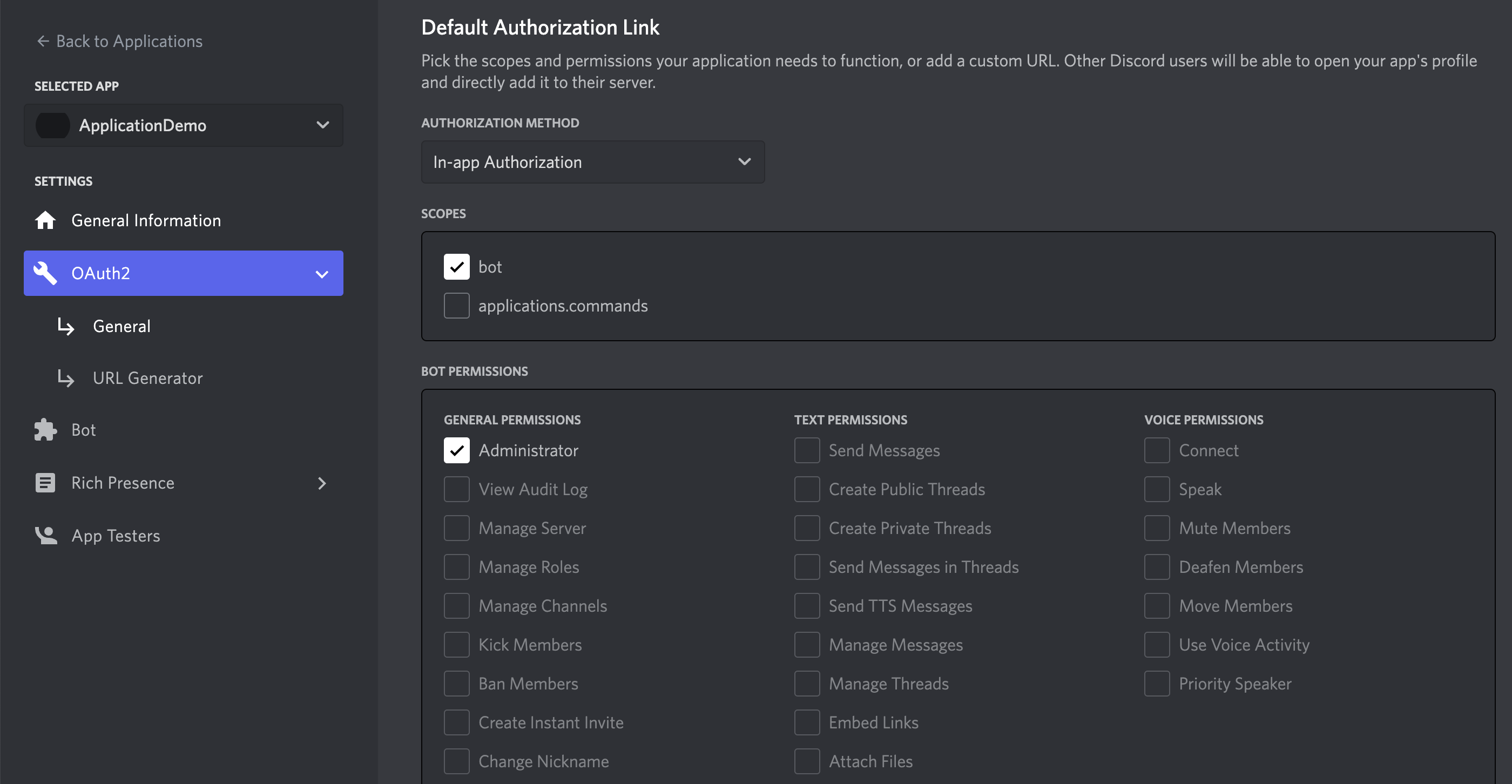This screenshot has height=784, width=1512.
Task: Click the TEXT PERMISSIONS column header
Action: 850,420
